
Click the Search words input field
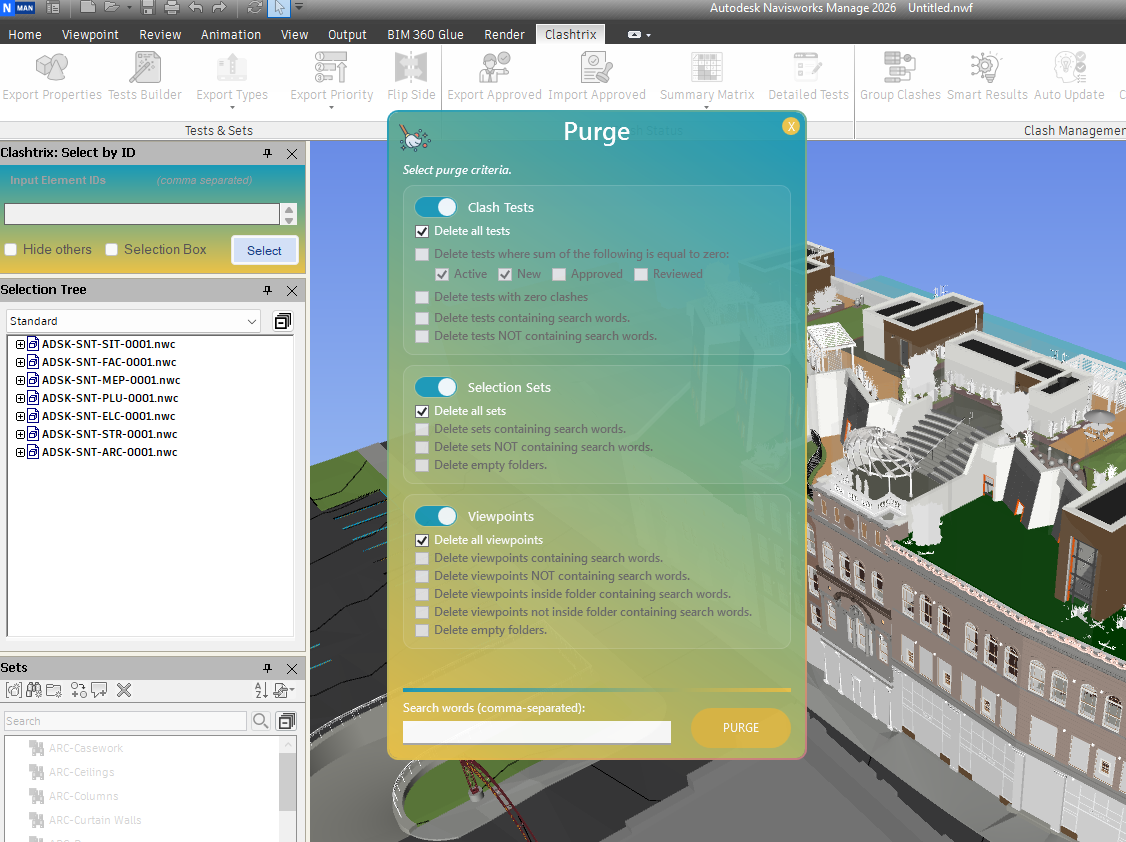click(x=536, y=732)
